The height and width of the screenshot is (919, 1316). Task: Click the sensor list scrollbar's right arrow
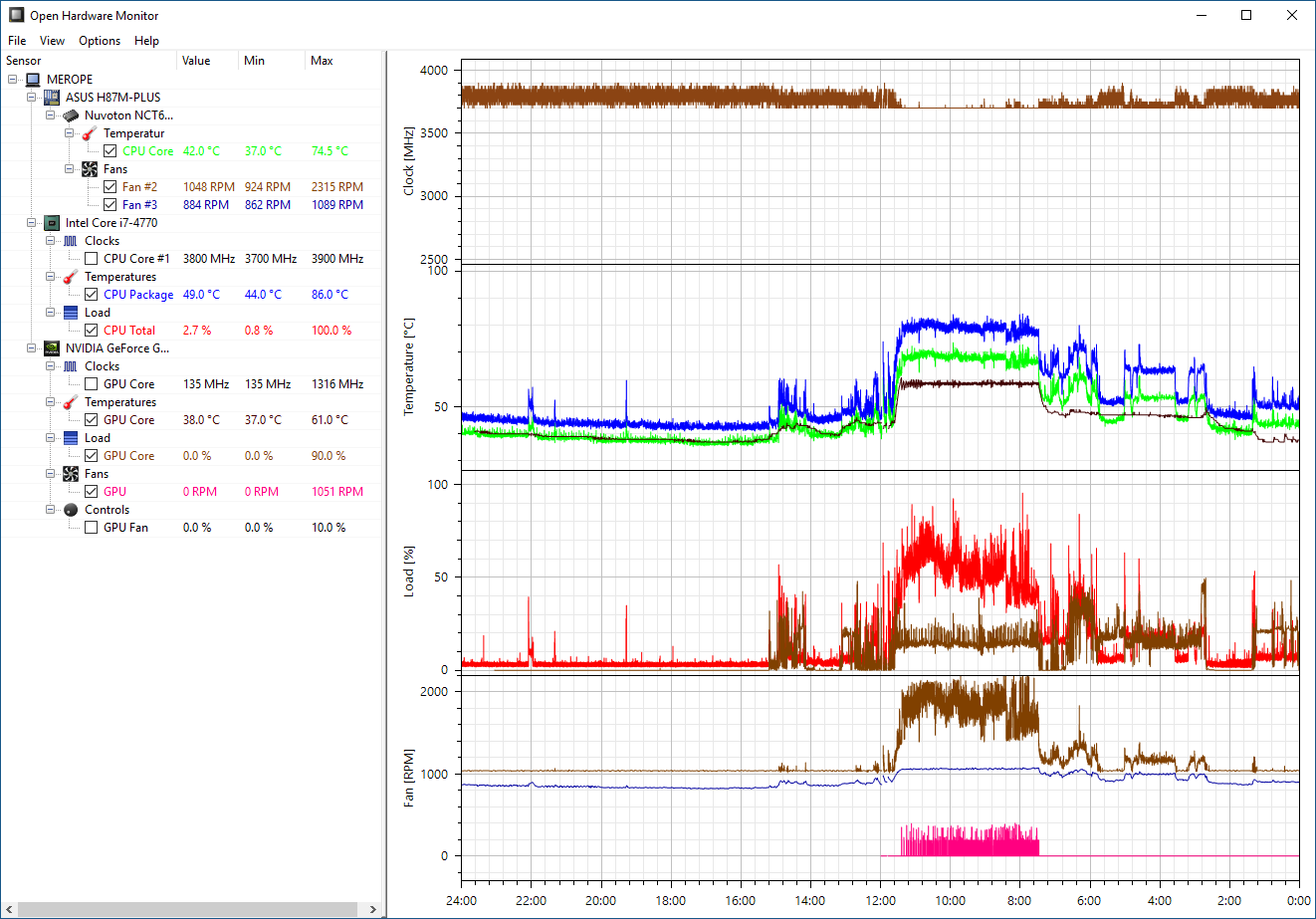(x=373, y=909)
